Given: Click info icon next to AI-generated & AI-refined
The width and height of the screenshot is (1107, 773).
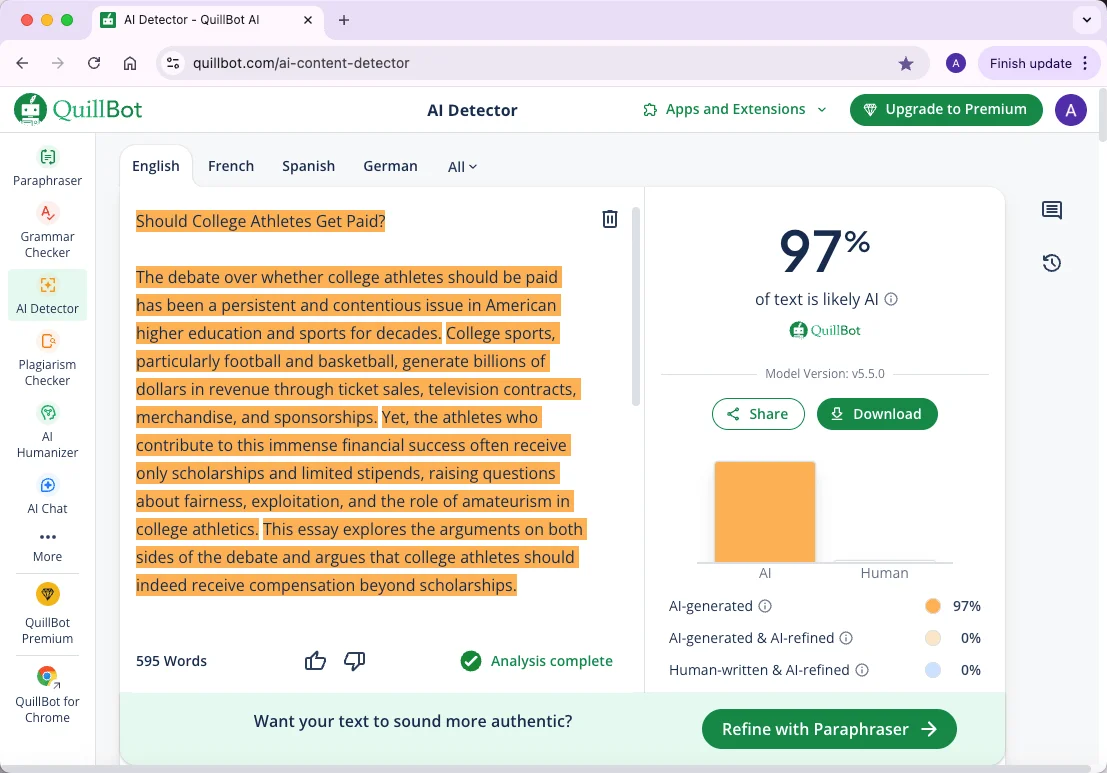Looking at the screenshot, I should click(x=846, y=638).
